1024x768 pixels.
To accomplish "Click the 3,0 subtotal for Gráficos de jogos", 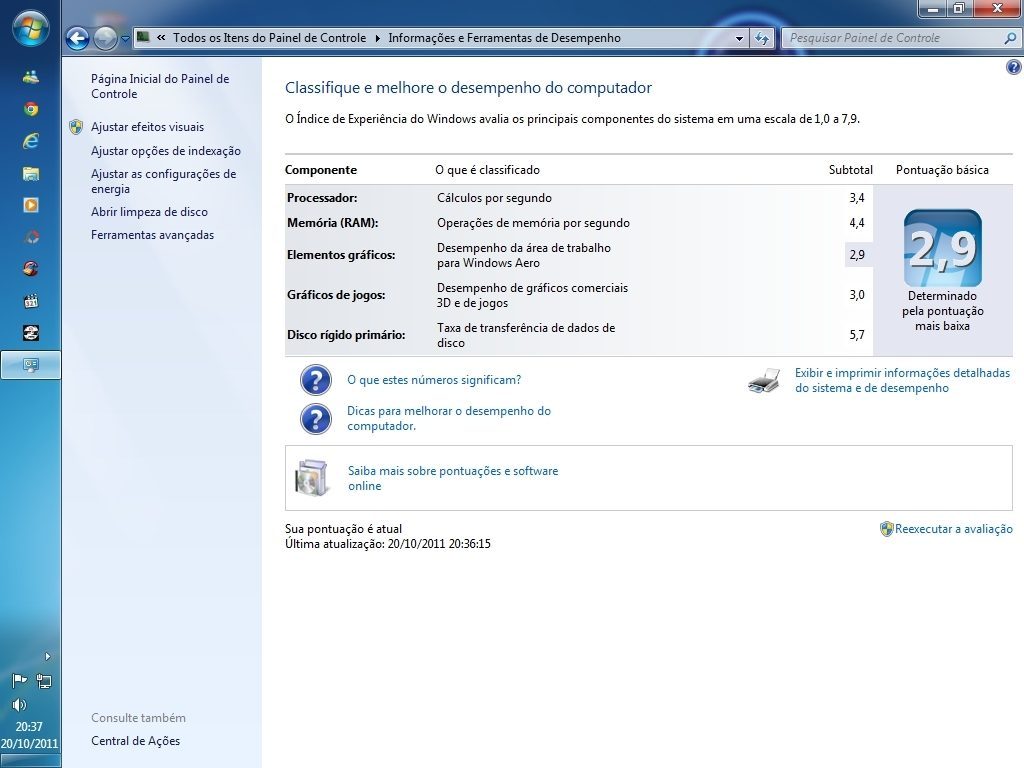I will (x=857, y=295).
